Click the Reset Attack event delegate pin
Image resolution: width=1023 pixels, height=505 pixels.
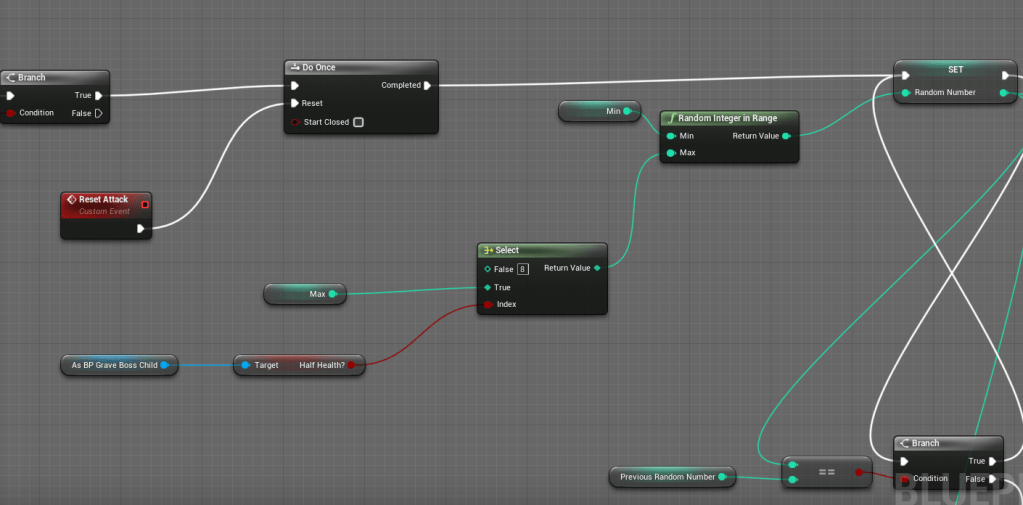click(145, 205)
